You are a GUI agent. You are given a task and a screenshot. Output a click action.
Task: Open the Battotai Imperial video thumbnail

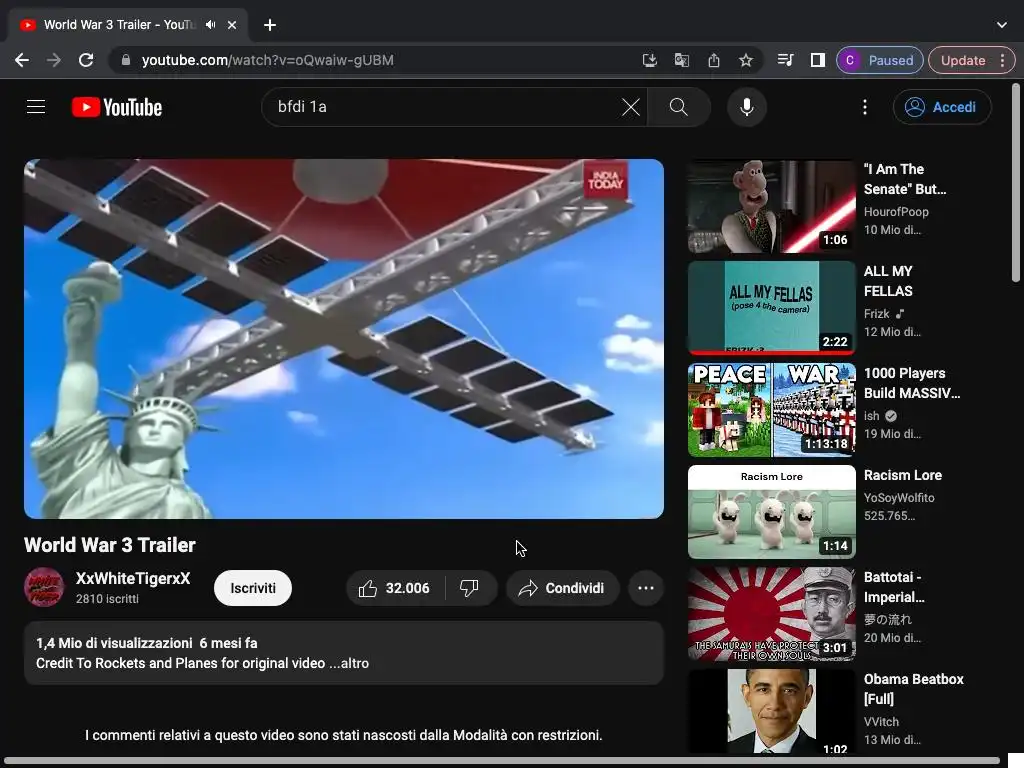tap(771, 613)
